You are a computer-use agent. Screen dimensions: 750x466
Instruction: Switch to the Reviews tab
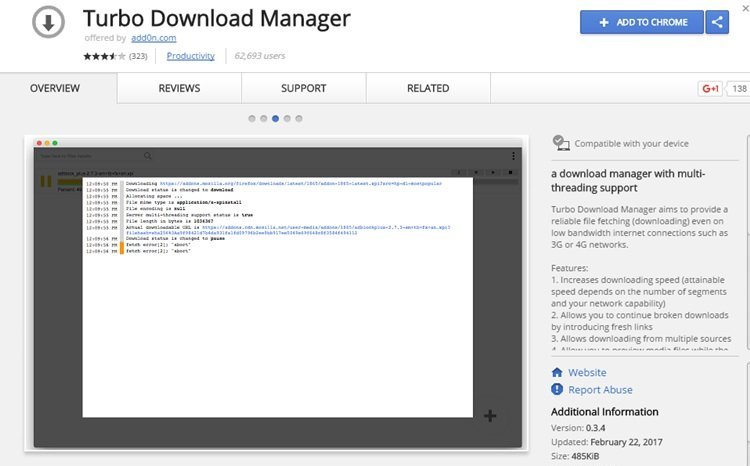179,89
